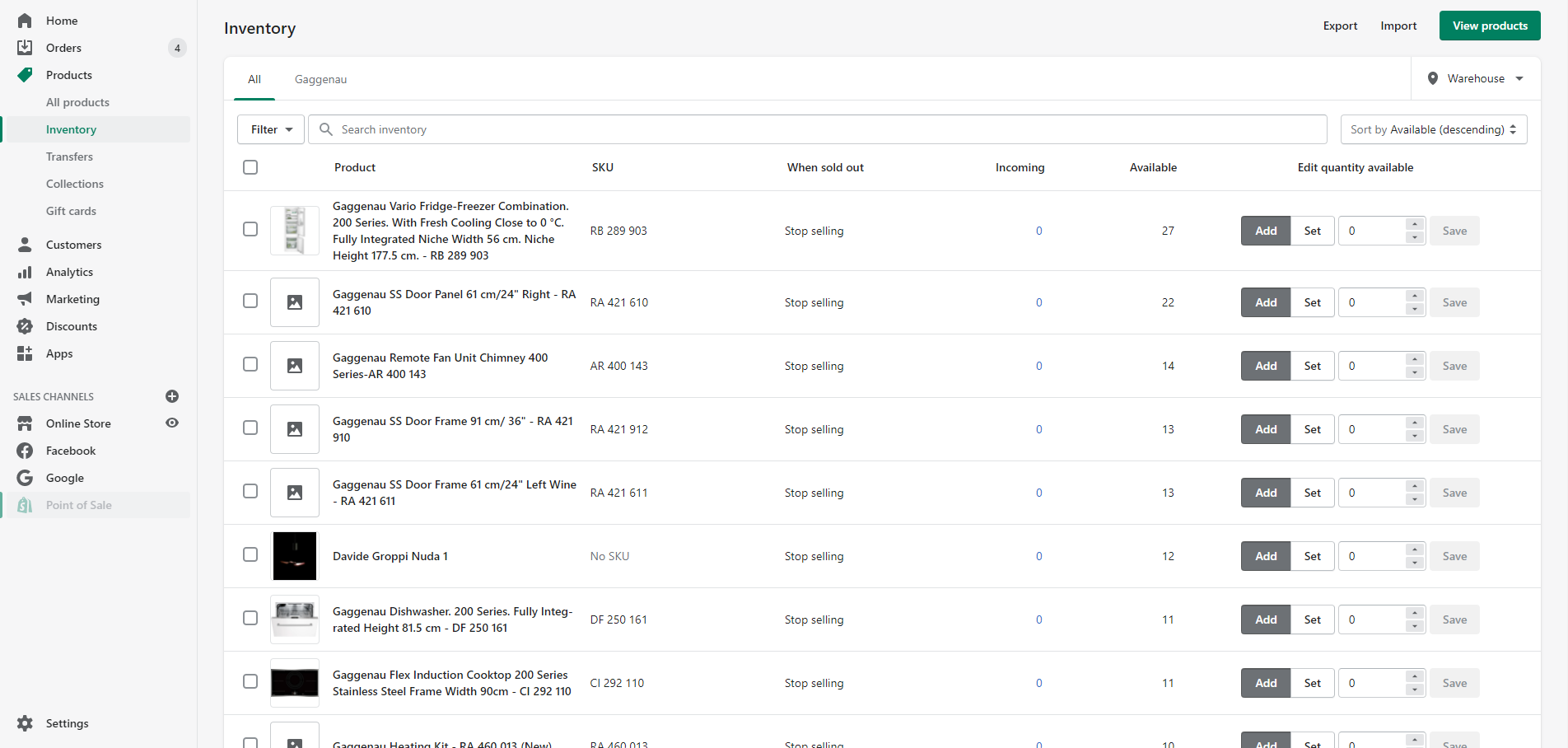Click the Apps grid icon
The height and width of the screenshot is (748, 1568).
(25, 353)
